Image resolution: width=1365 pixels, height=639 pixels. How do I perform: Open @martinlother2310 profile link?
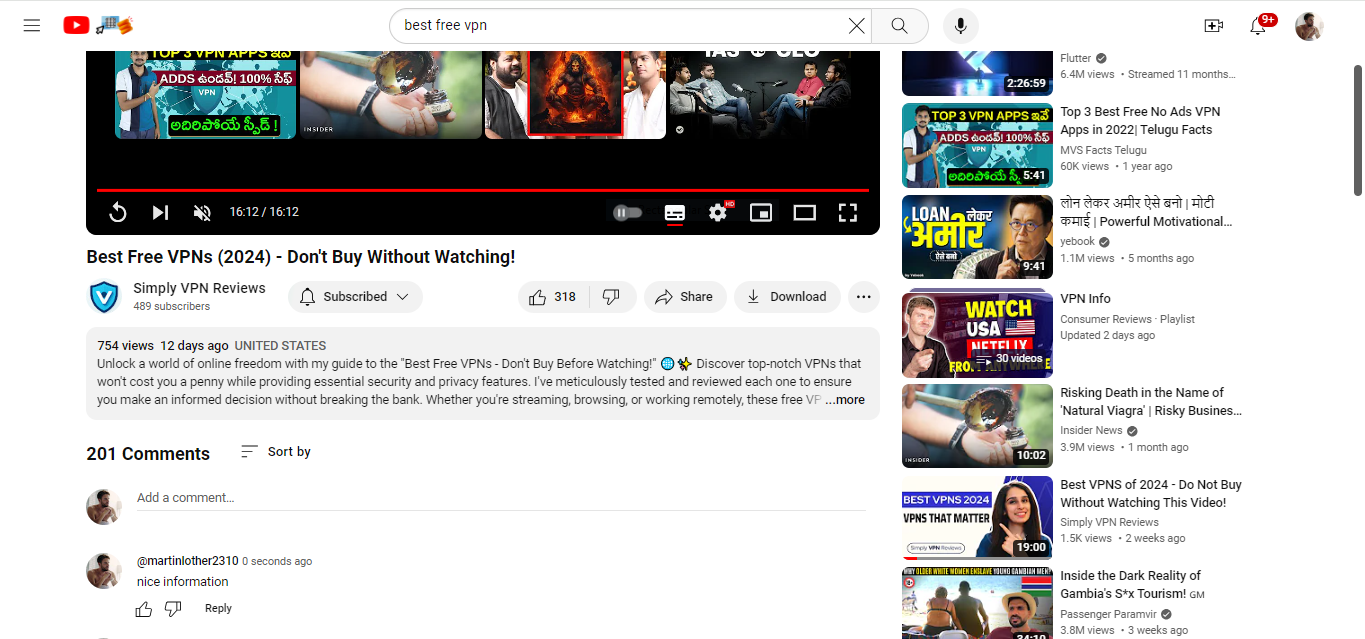tap(187, 561)
